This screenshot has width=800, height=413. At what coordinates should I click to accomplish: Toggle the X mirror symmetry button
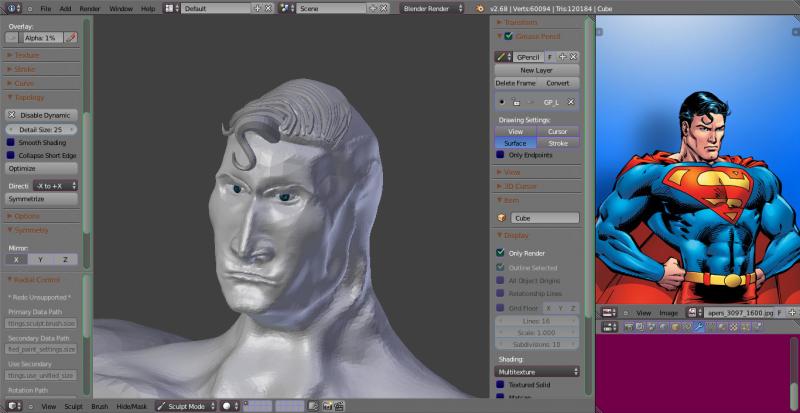tap(16, 259)
